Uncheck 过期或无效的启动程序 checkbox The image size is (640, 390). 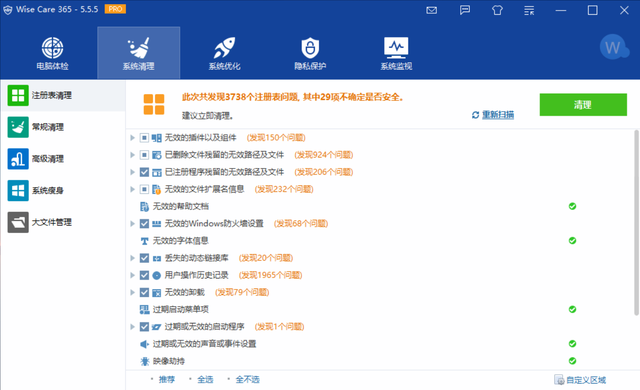(144, 327)
